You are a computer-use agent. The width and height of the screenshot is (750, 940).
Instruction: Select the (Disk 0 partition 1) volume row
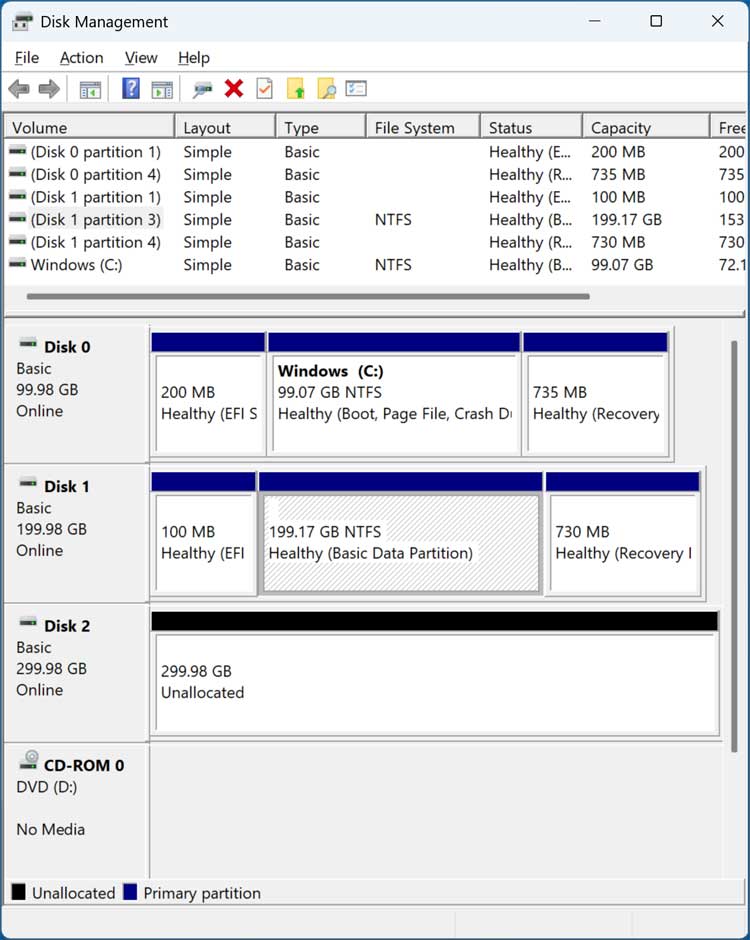pos(375,152)
